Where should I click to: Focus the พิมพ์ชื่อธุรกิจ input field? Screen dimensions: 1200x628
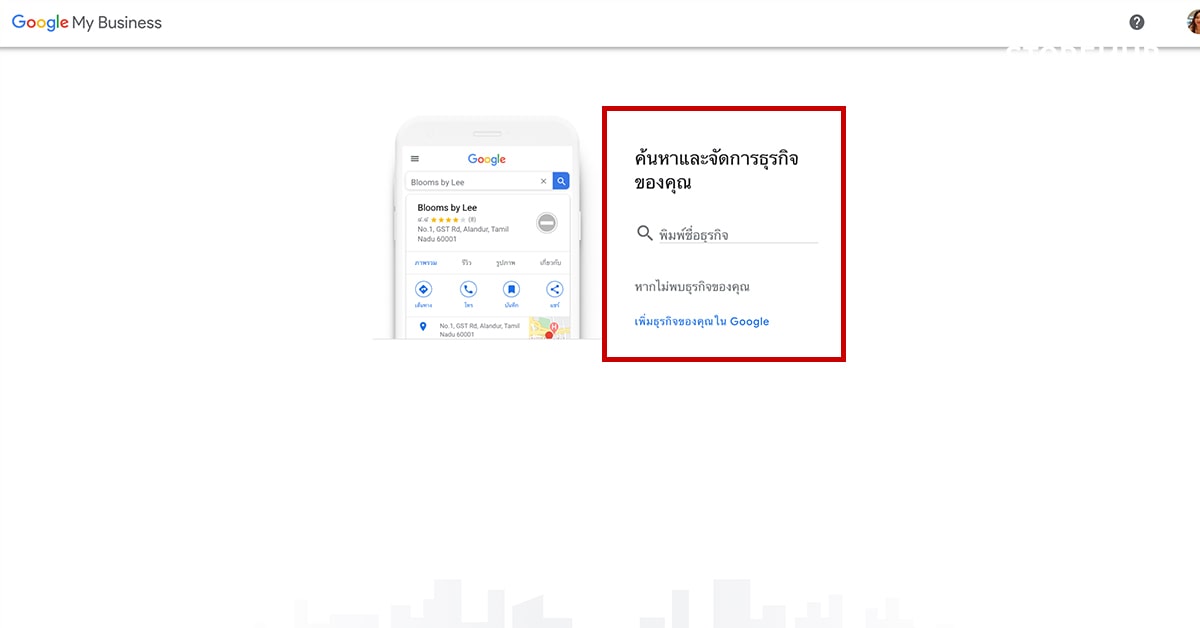(x=737, y=235)
